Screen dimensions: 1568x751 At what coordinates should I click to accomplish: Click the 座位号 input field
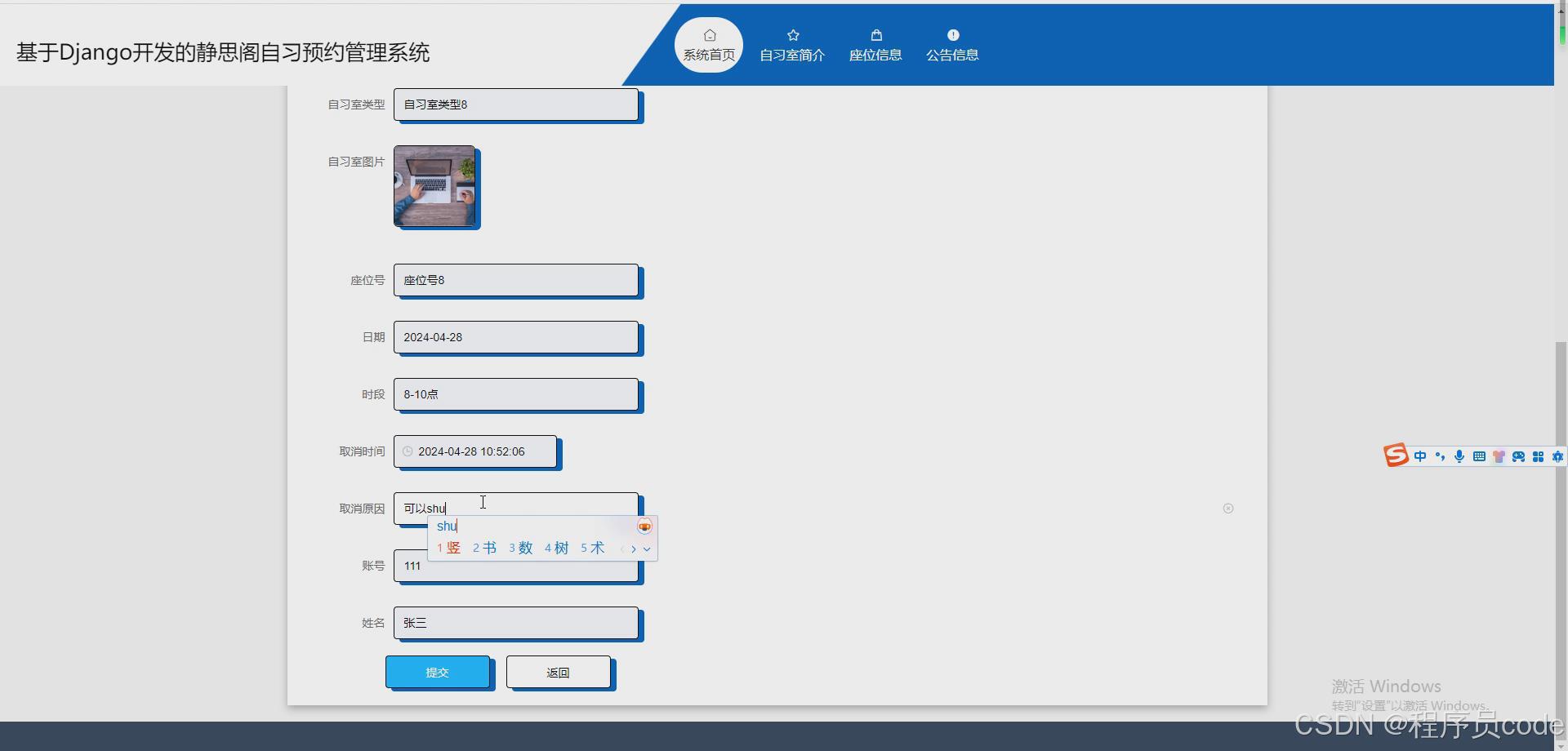(516, 280)
